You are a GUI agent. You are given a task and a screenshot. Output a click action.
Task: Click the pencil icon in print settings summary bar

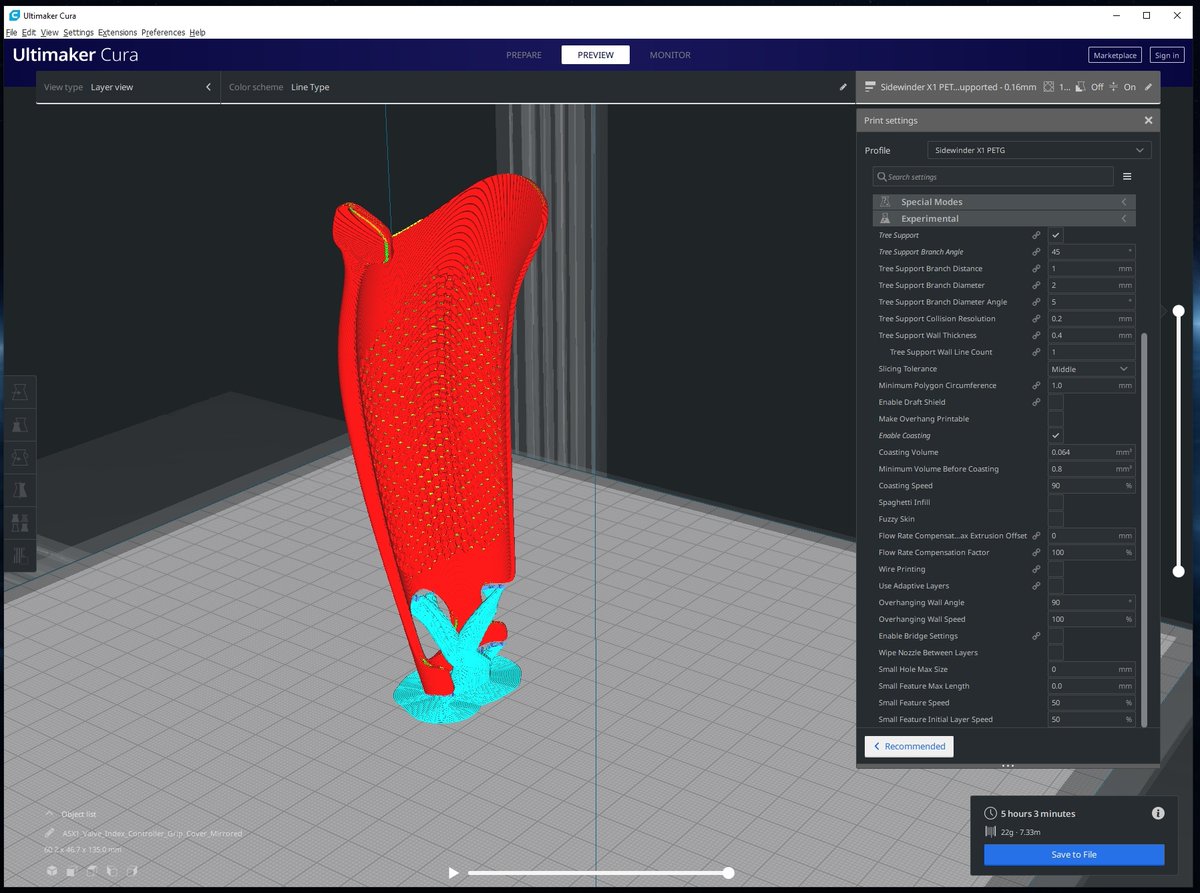click(x=1148, y=87)
